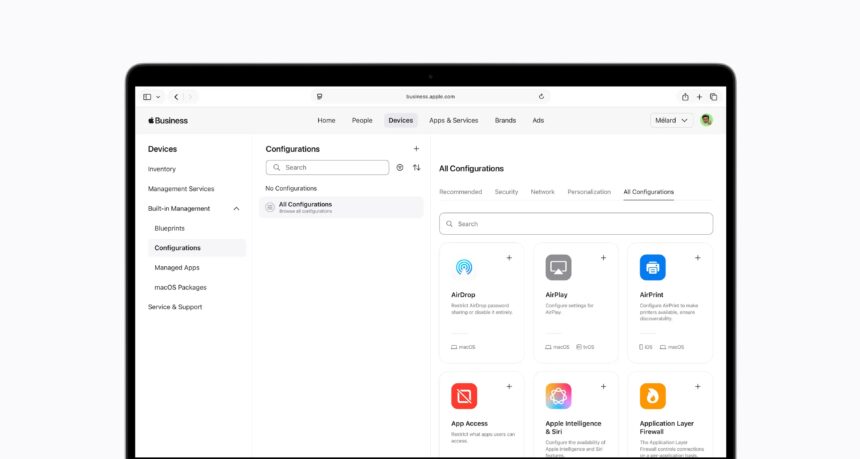Click the Apple Business logo
Viewport: 860px width, 459px height.
click(168, 121)
